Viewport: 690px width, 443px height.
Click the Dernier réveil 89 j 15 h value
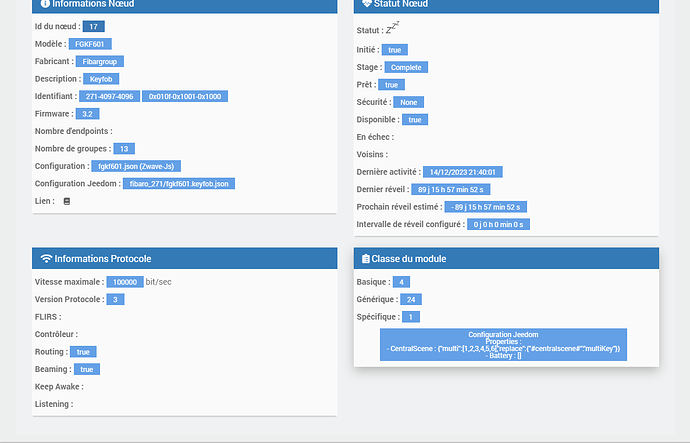point(451,190)
